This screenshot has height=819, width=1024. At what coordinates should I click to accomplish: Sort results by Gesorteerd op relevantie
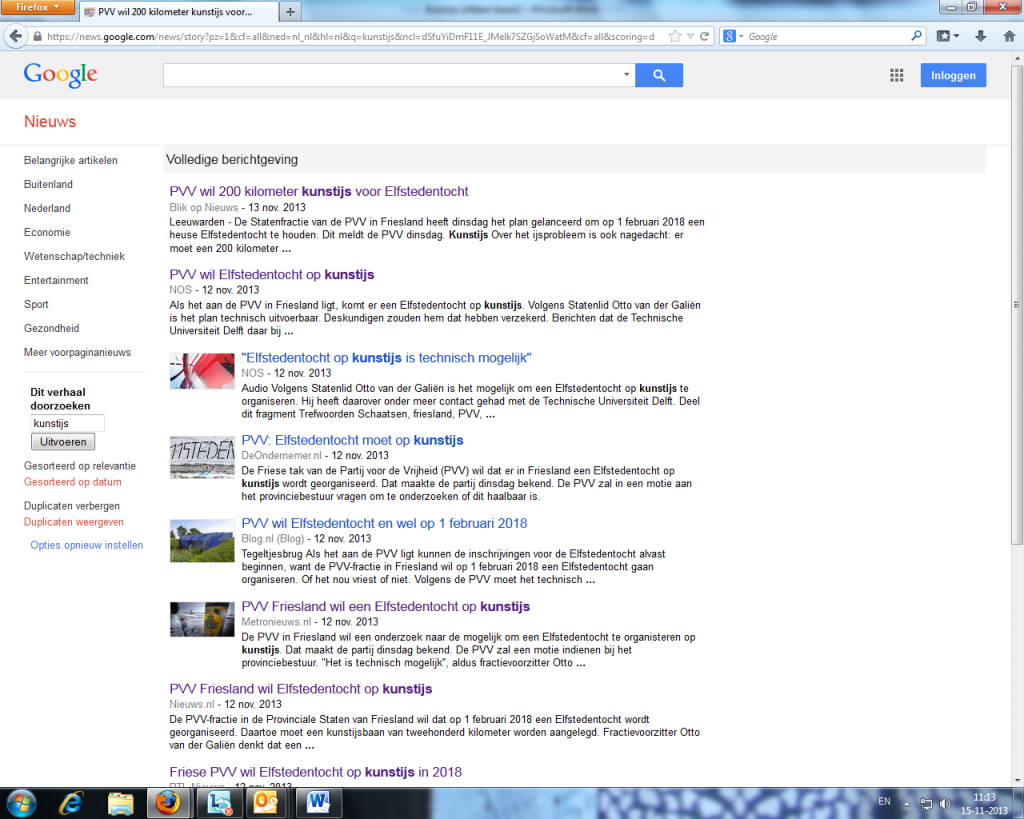pos(80,466)
